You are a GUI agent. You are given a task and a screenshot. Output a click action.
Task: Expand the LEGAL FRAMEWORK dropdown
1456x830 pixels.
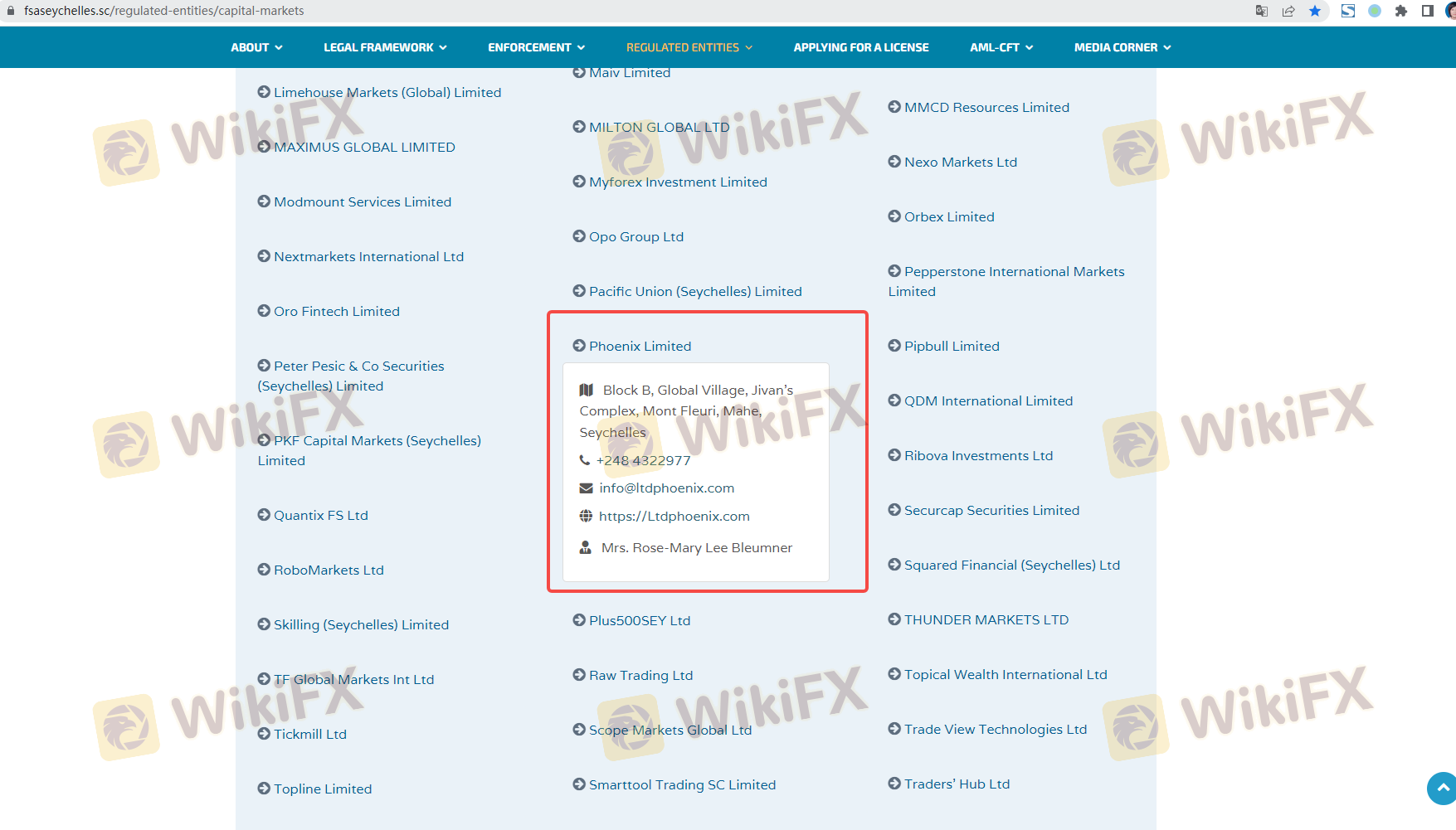(x=385, y=47)
